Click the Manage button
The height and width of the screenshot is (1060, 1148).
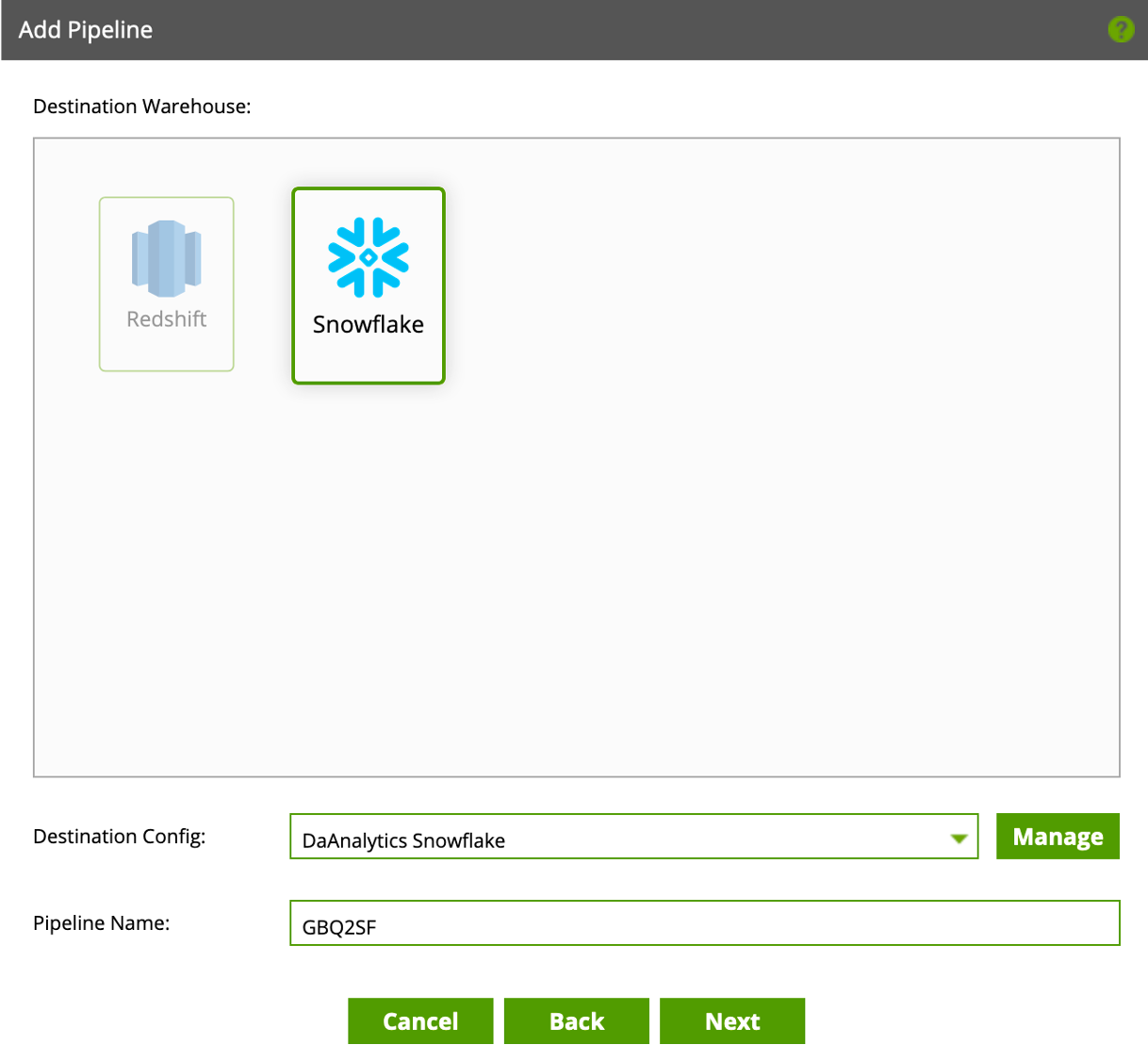(1058, 837)
